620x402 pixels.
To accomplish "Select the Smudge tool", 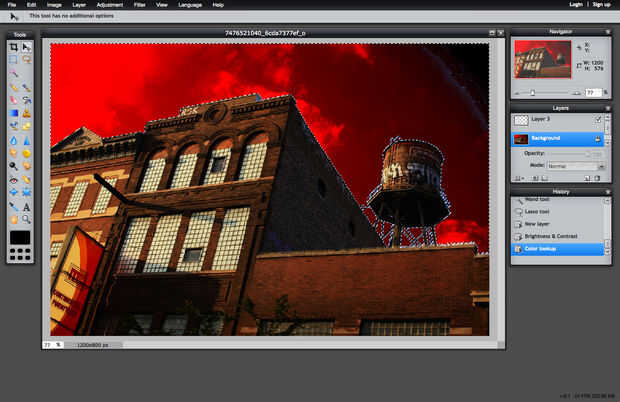I will point(14,153).
